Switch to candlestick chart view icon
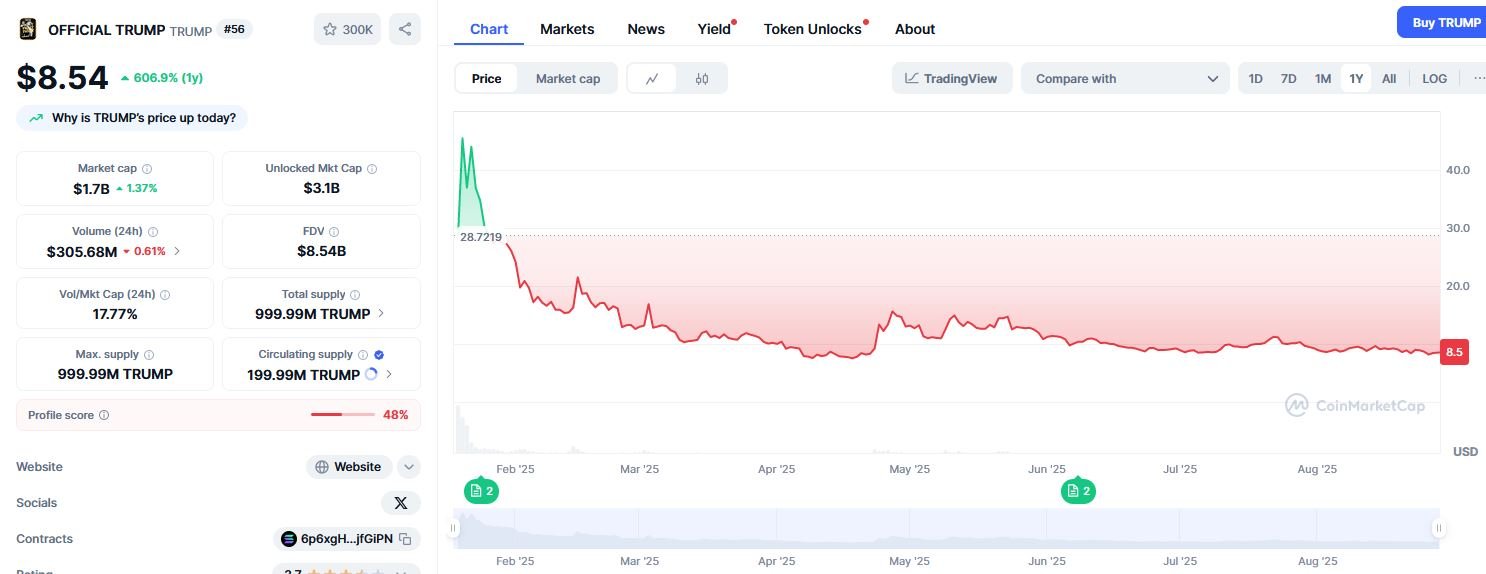Image resolution: width=1486 pixels, height=574 pixels. [x=702, y=78]
